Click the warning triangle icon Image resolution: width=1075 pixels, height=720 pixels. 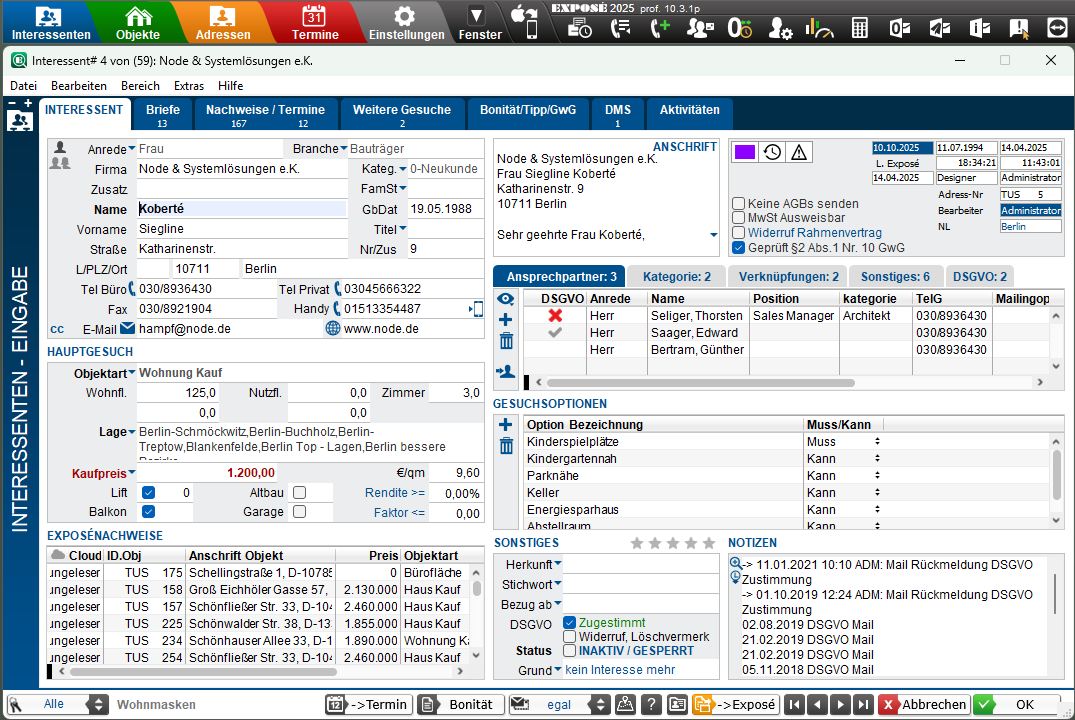coord(800,152)
